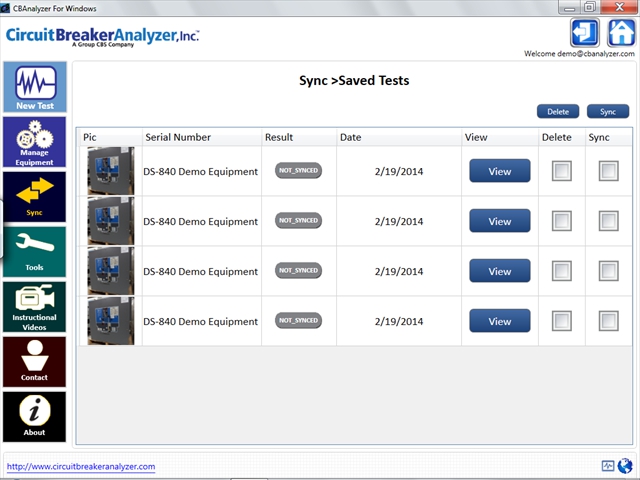Open the New Test sidebar tile
Viewport: 640px width, 480px height.
pyautogui.click(x=35, y=87)
